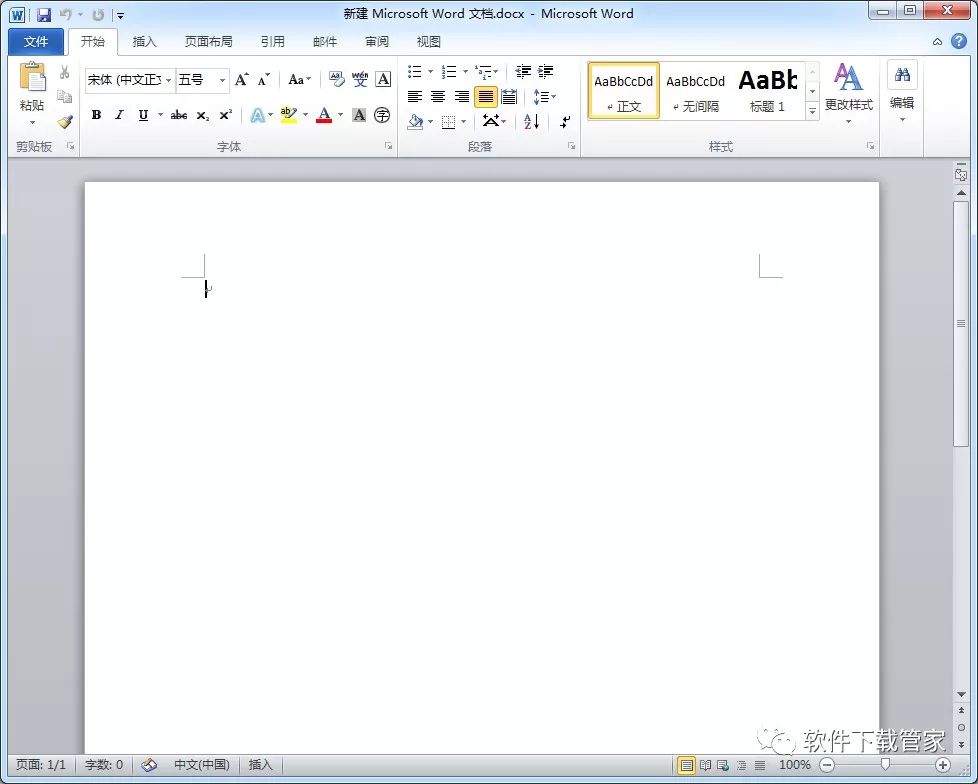978x784 pixels.
Task: Click the Grow Font icon
Action: 241,79
